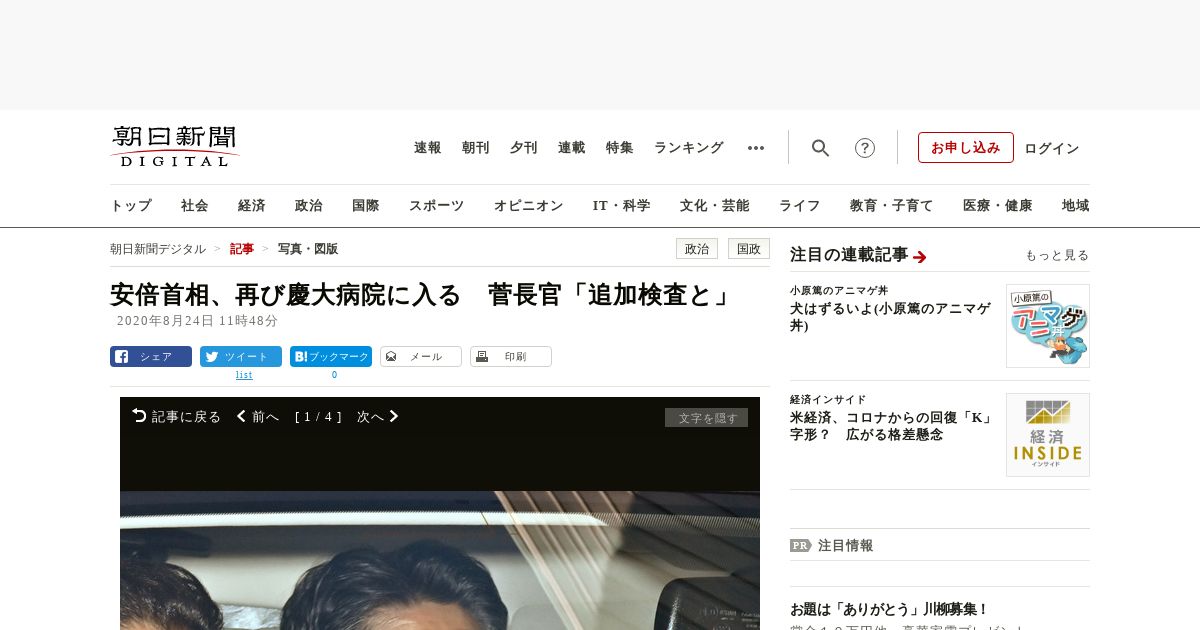Open 犬はずるいよ article link
Screen dimensions: 1200x630
click(890, 317)
